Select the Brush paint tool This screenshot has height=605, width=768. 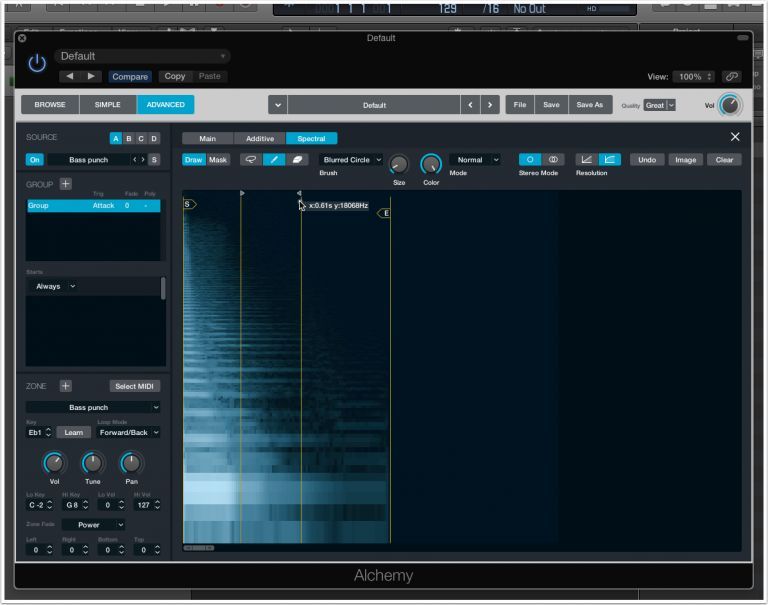(x=274, y=160)
